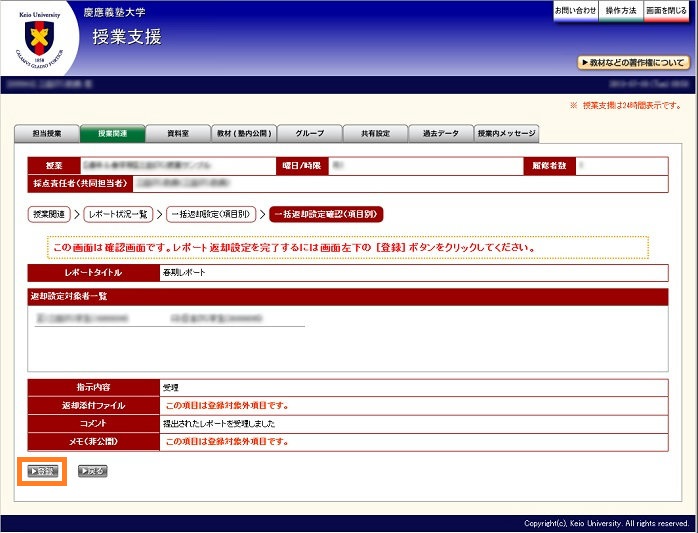Open 教材などの著作権について notice
The image size is (698, 533).
coord(633,63)
